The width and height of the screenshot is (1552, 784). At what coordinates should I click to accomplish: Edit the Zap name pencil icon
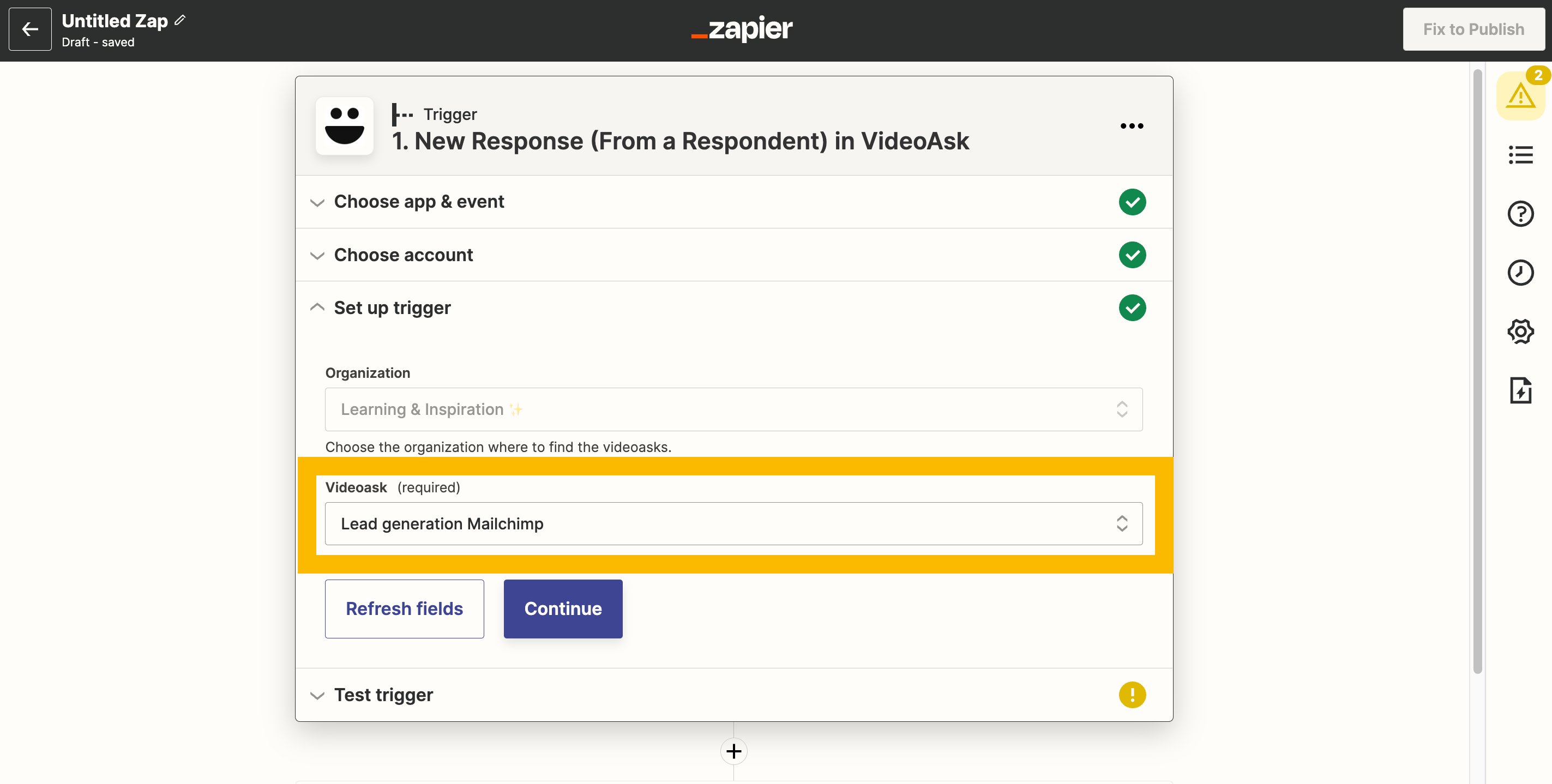coord(179,21)
